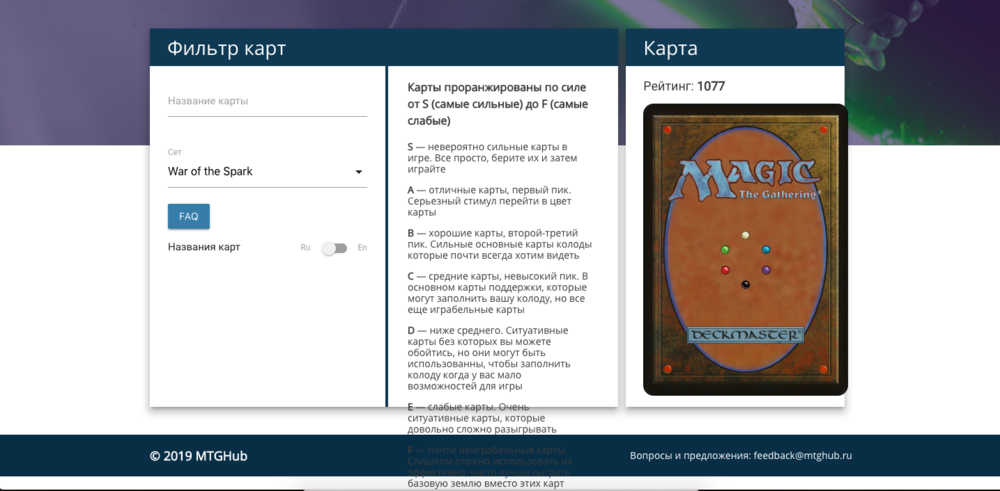Toggle the card names language switch
Image resolution: width=1000 pixels, height=491 pixels.
click(334, 247)
